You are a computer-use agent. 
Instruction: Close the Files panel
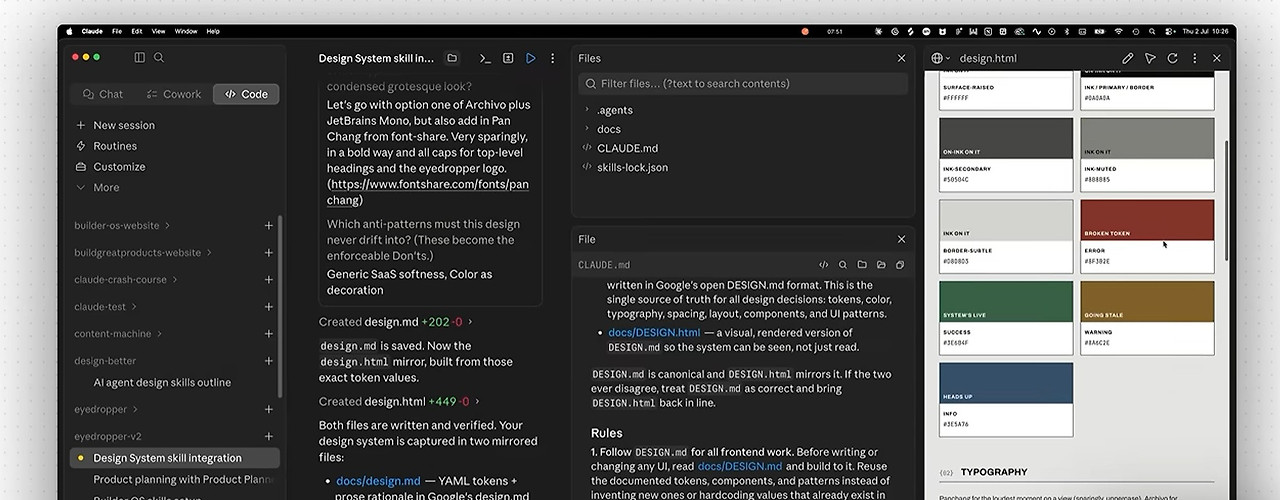pos(901,58)
